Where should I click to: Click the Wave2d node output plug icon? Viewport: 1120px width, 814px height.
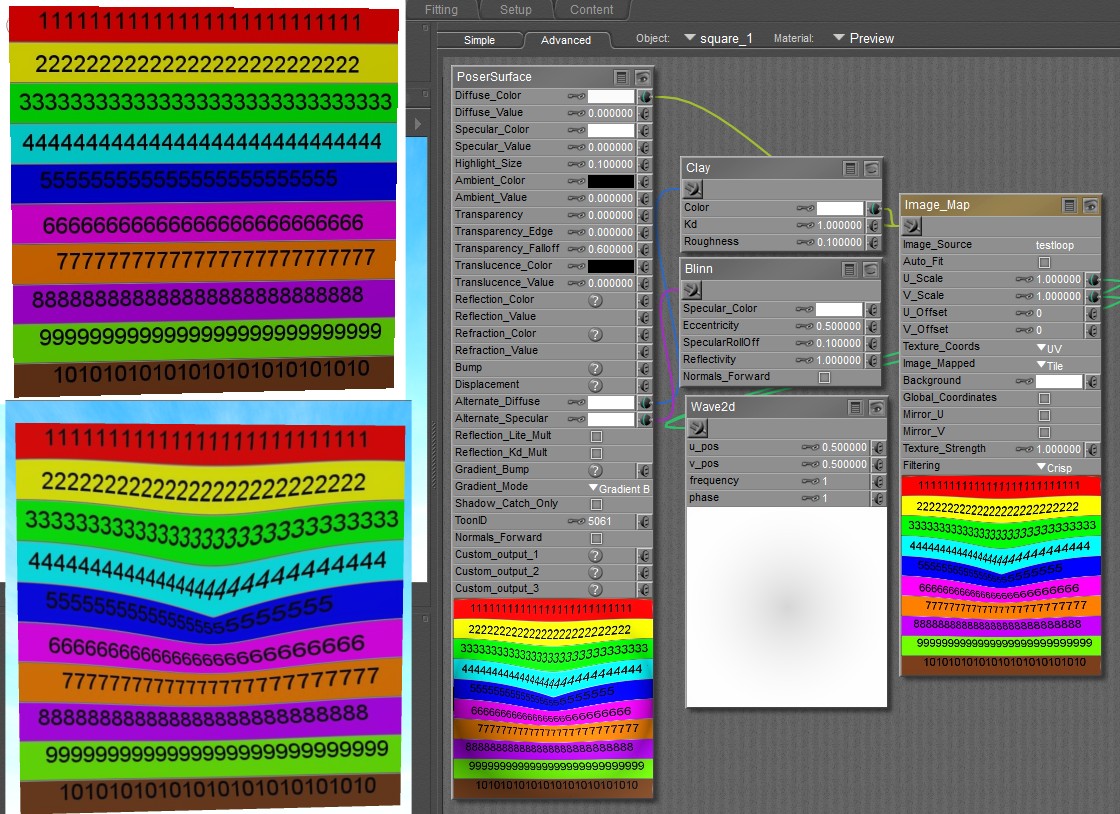tap(698, 428)
